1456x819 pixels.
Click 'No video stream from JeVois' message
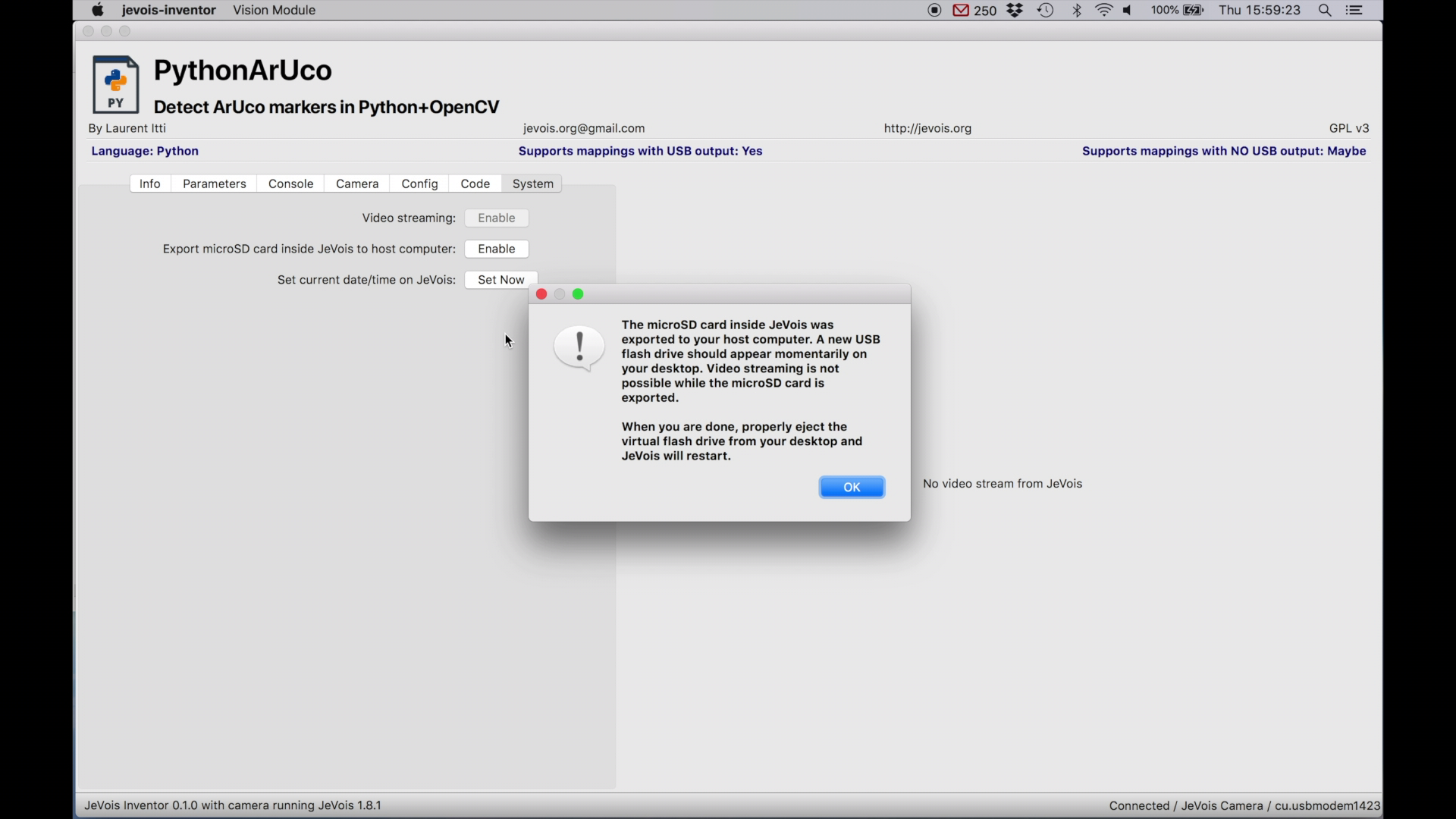pyautogui.click(x=1003, y=484)
